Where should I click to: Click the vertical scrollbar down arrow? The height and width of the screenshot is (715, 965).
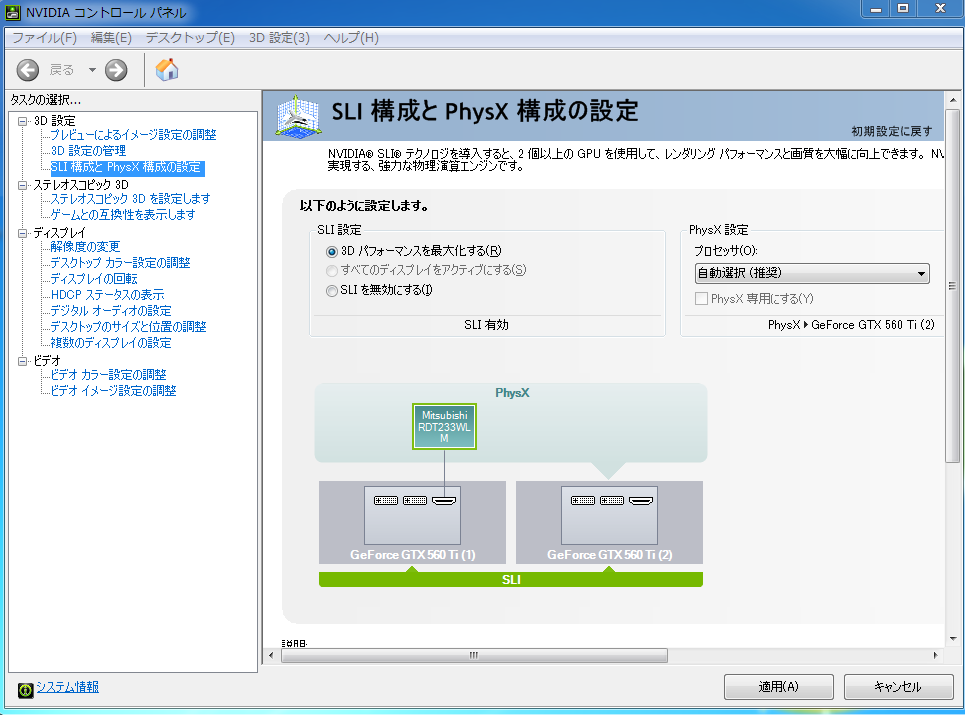pos(953,639)
